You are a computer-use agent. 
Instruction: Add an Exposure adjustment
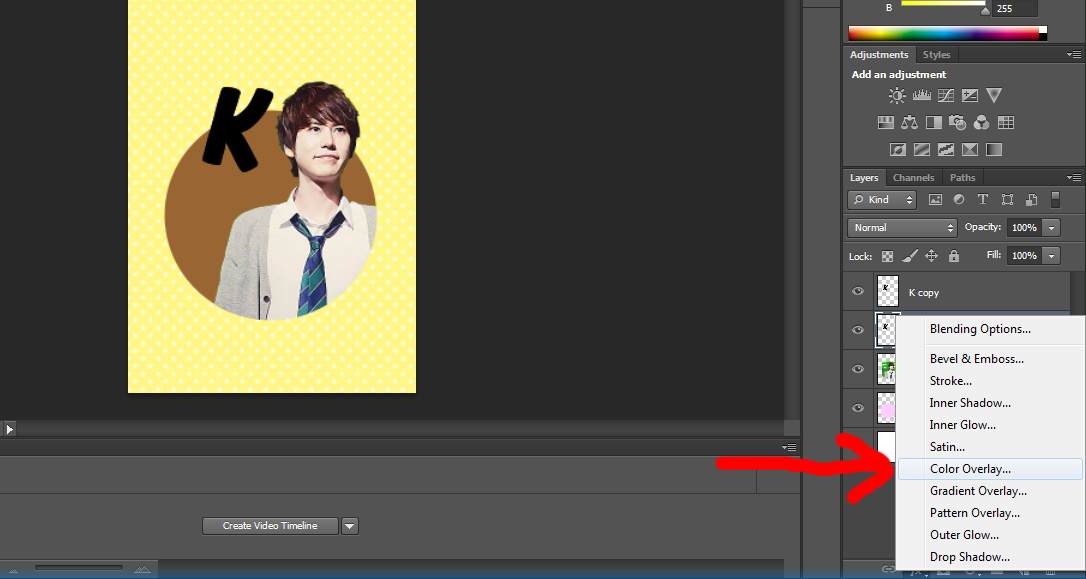tap(970, 96)
